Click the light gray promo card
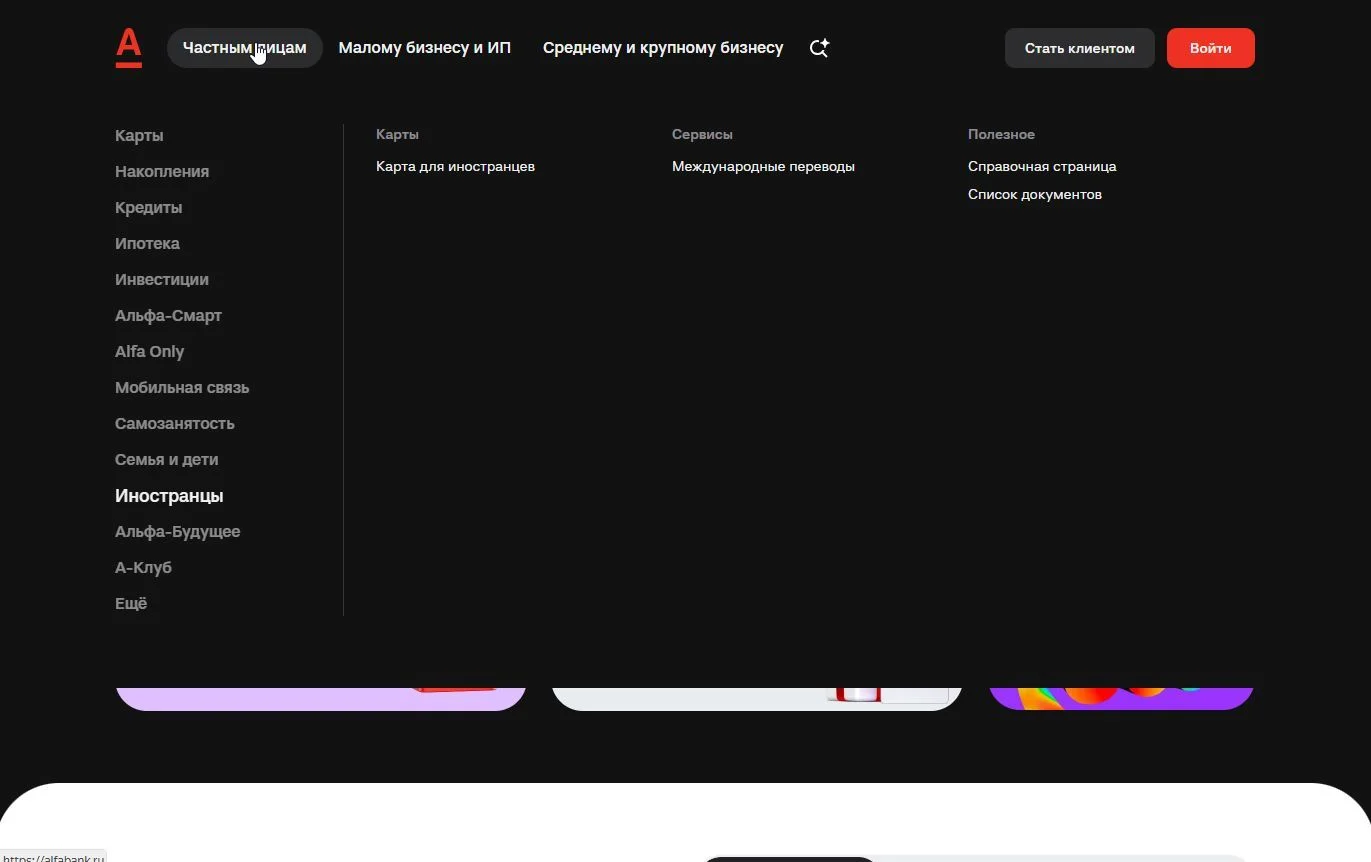This screenshot has width=1371, height=862. 757,699
